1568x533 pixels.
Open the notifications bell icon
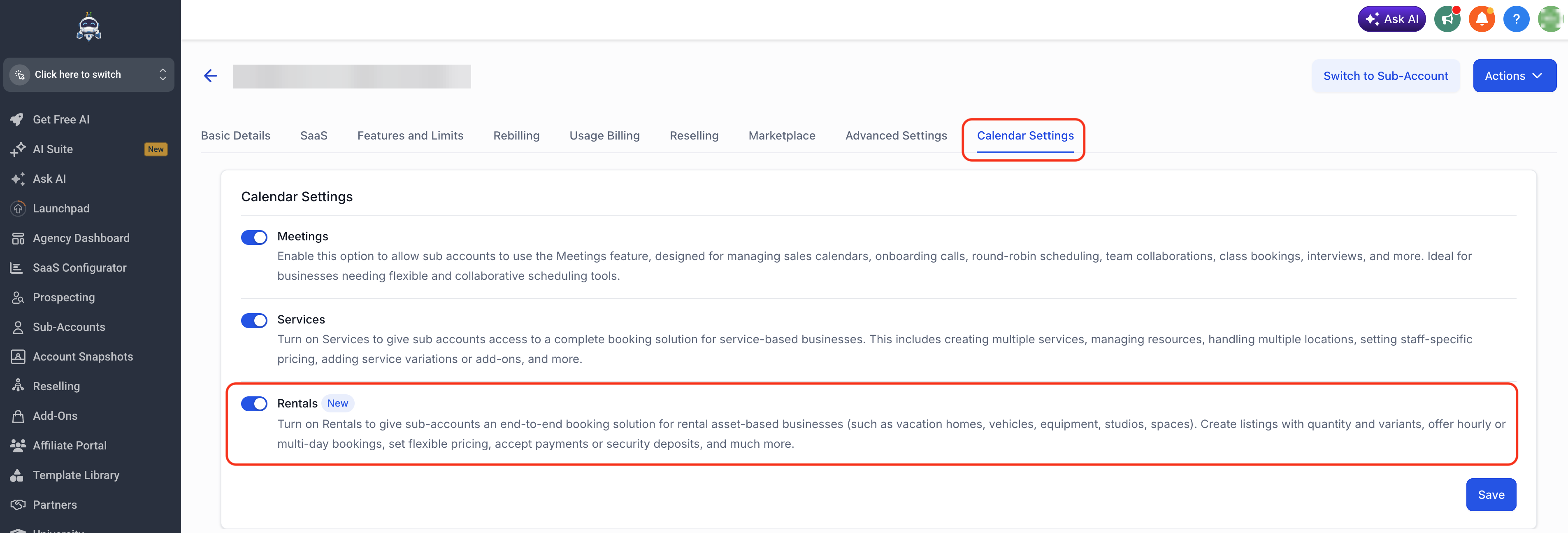click(x=1482, y=19)
